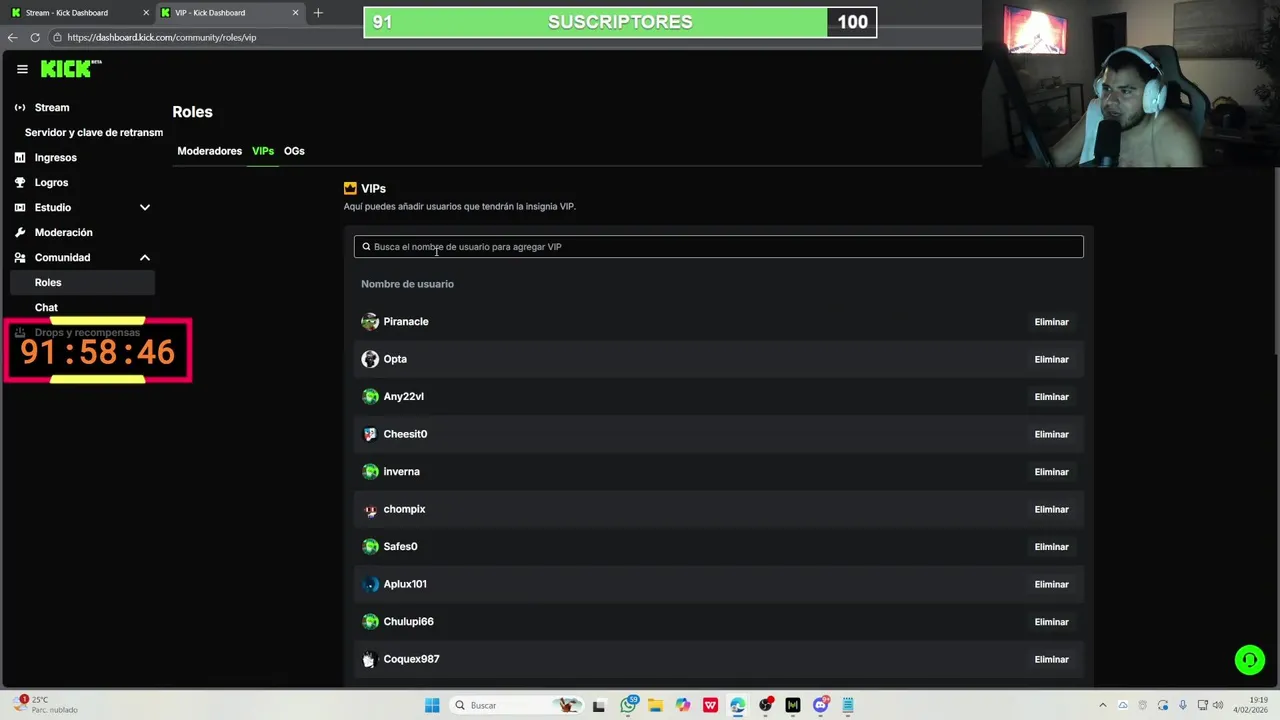Open Microsoft Edge from the taskbar

tap(738, 705)
